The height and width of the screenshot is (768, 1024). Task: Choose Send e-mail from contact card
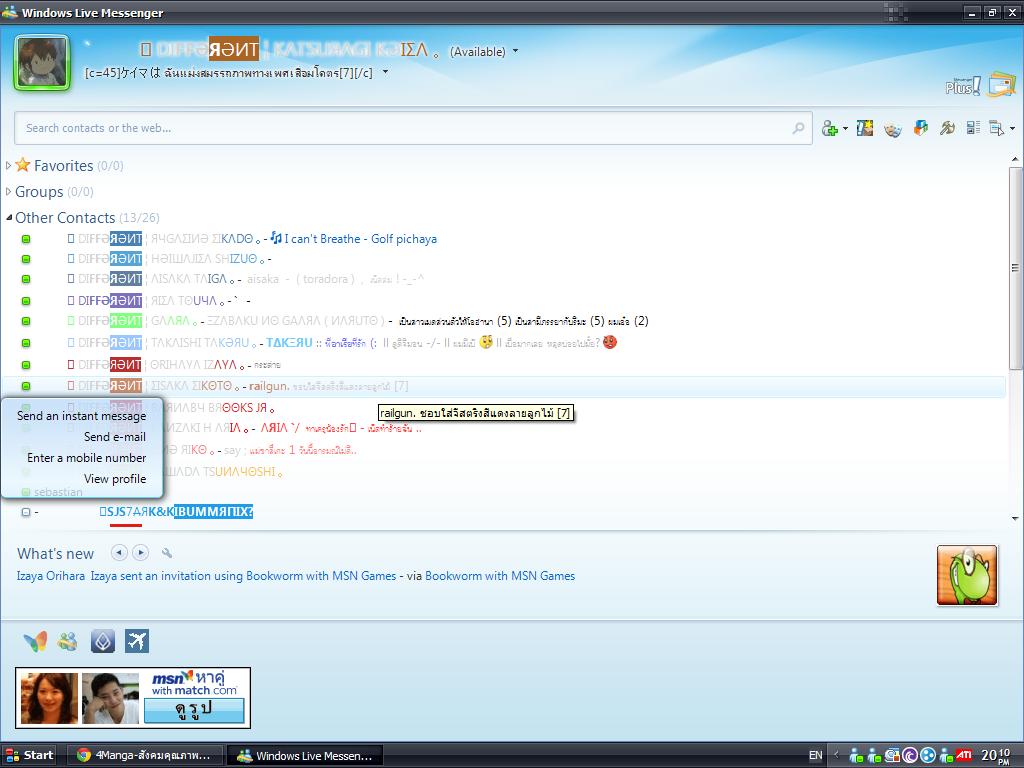(115, 437)
